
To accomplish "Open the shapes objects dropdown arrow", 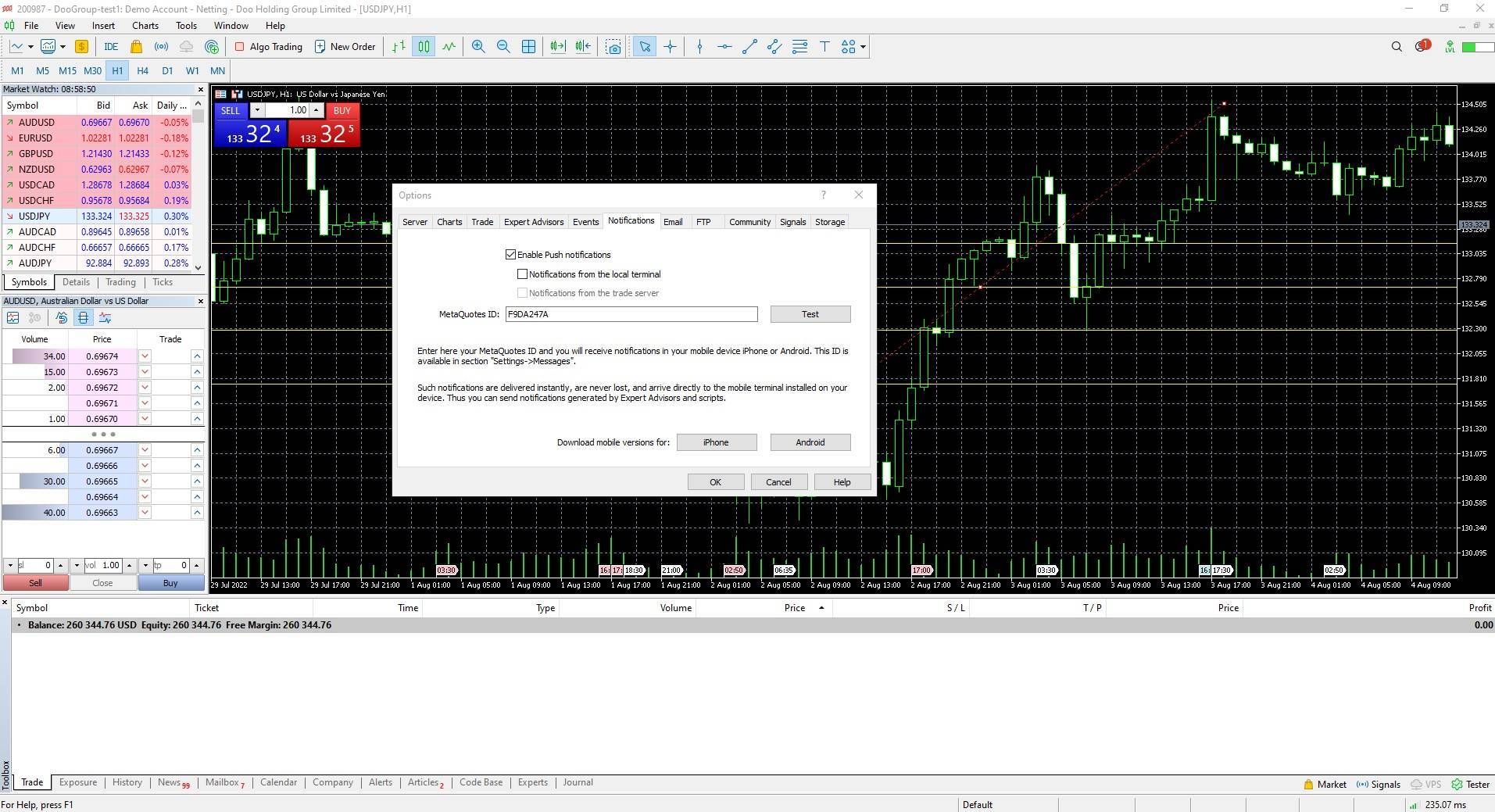I will coord(863,47).
